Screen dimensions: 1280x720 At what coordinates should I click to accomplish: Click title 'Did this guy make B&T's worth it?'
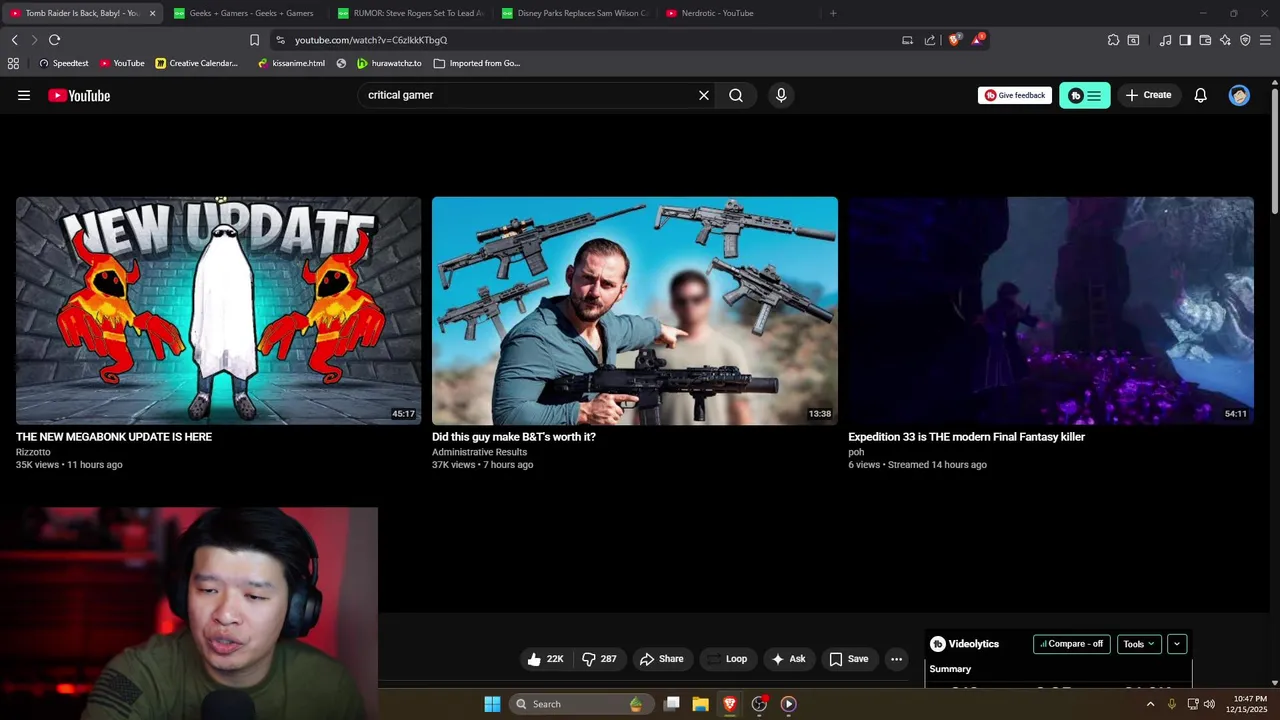pyautogui.click(x=514, y=437)
